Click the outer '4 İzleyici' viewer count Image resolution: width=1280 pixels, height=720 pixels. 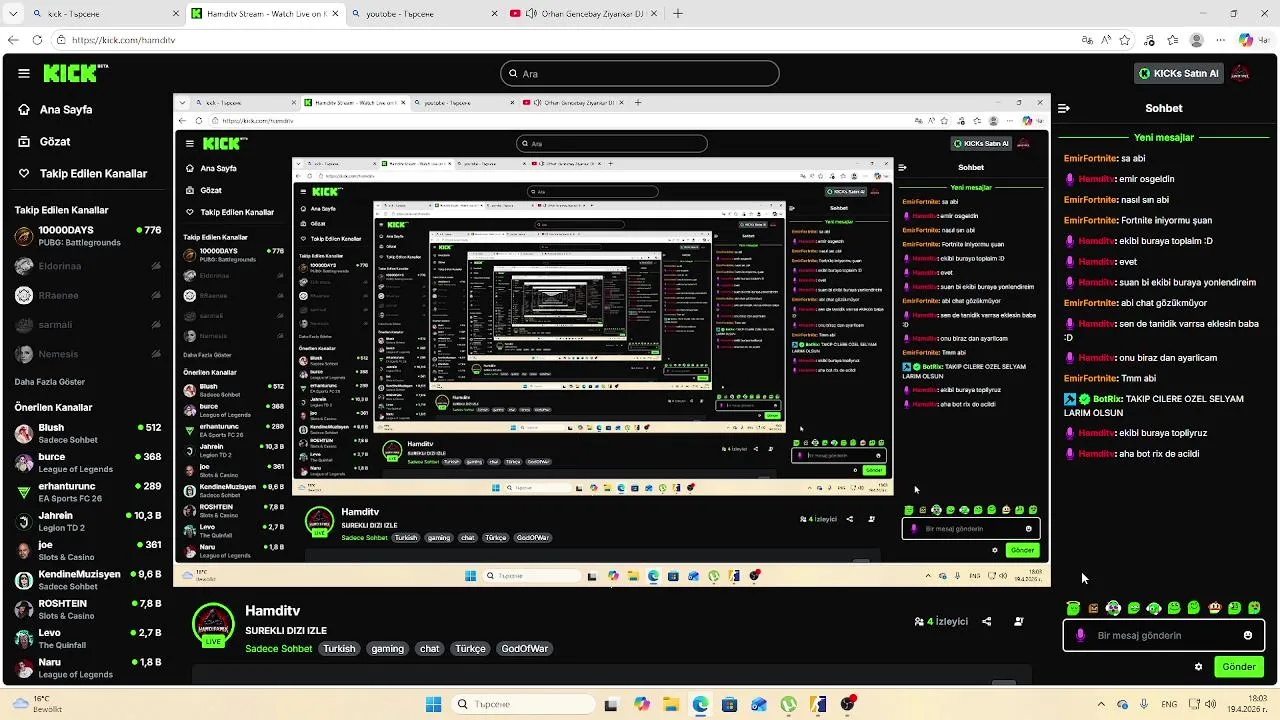941,621
